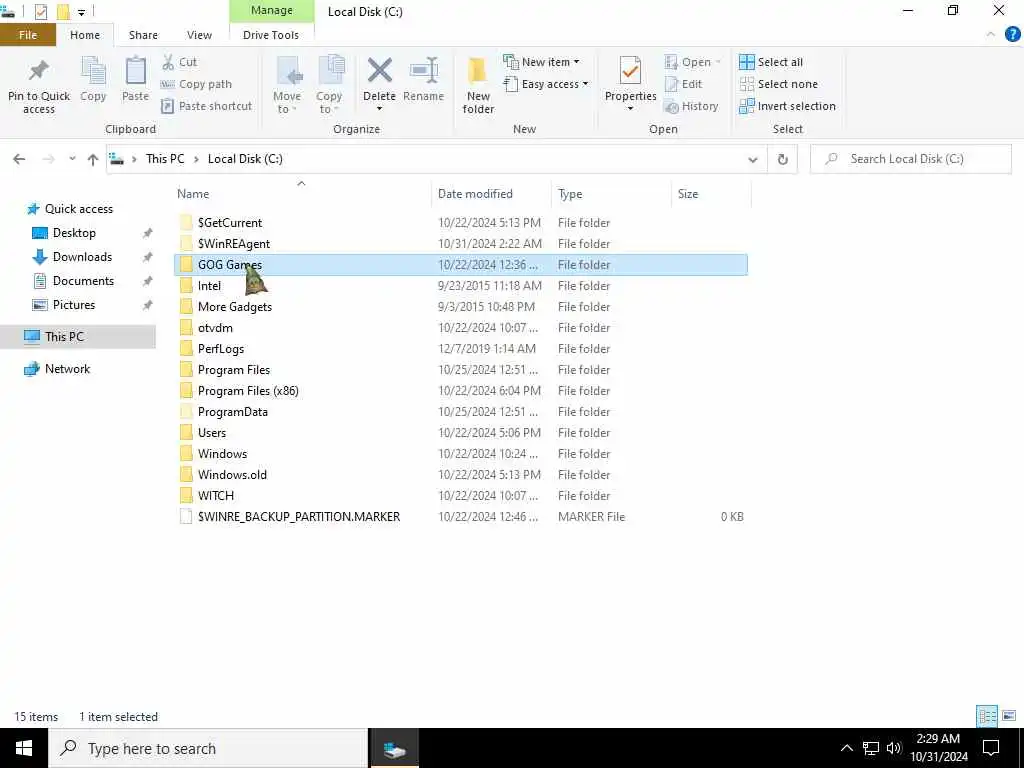This screenshot has height=768, width=1024.
Task: Create a New folder
Action: click(478, 85)
